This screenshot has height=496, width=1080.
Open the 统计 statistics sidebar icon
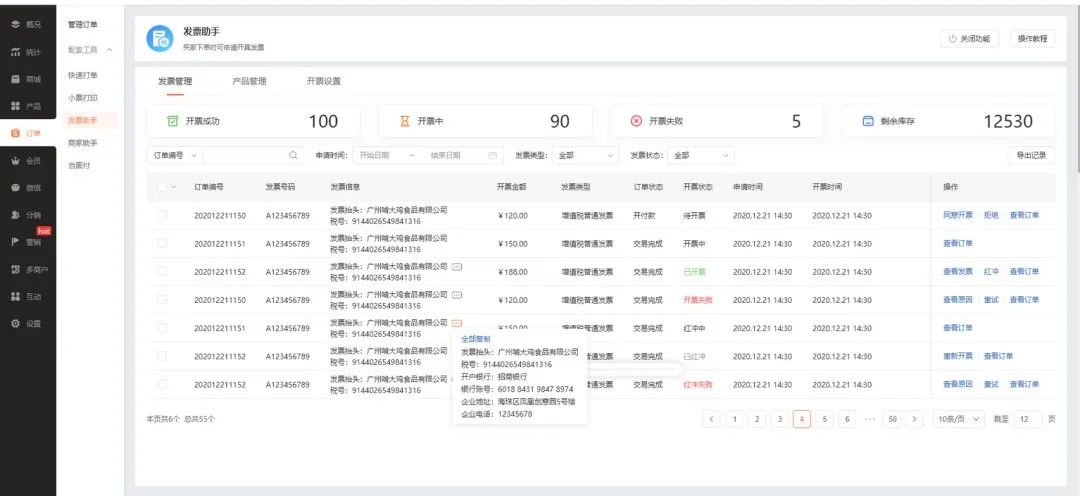16,51
